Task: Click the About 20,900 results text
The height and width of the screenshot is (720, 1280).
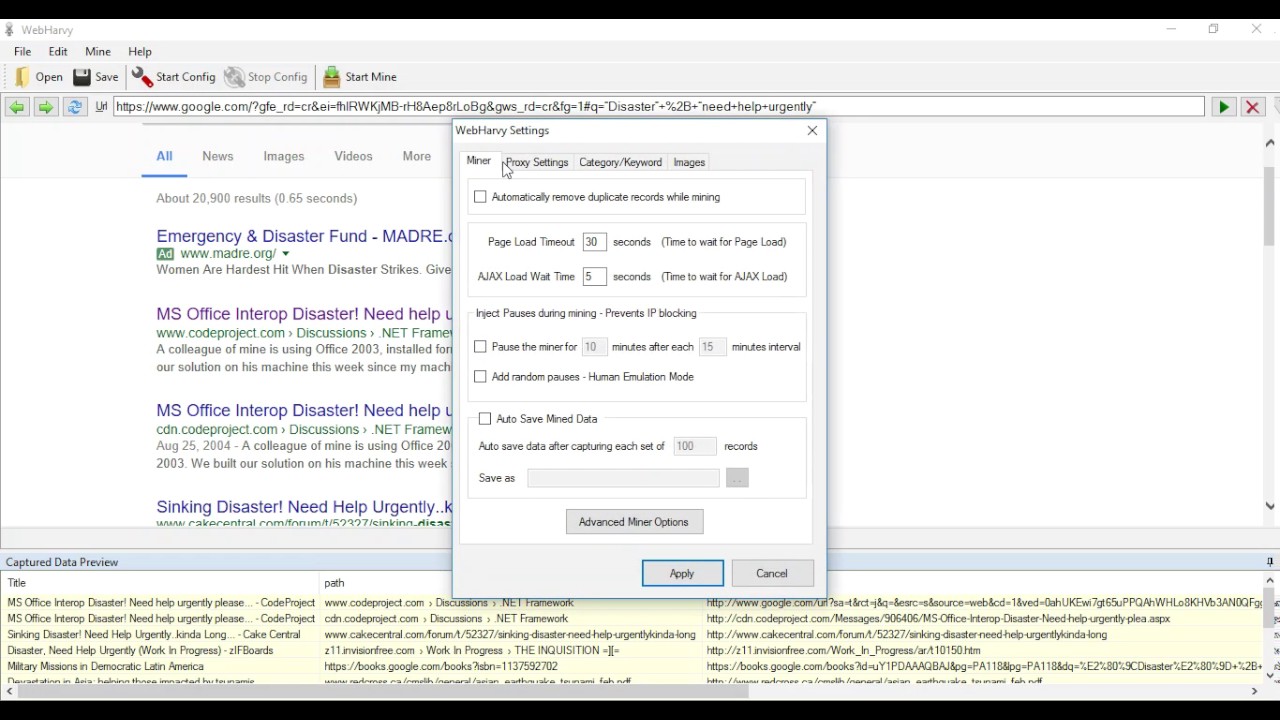Action: (256, 198)
